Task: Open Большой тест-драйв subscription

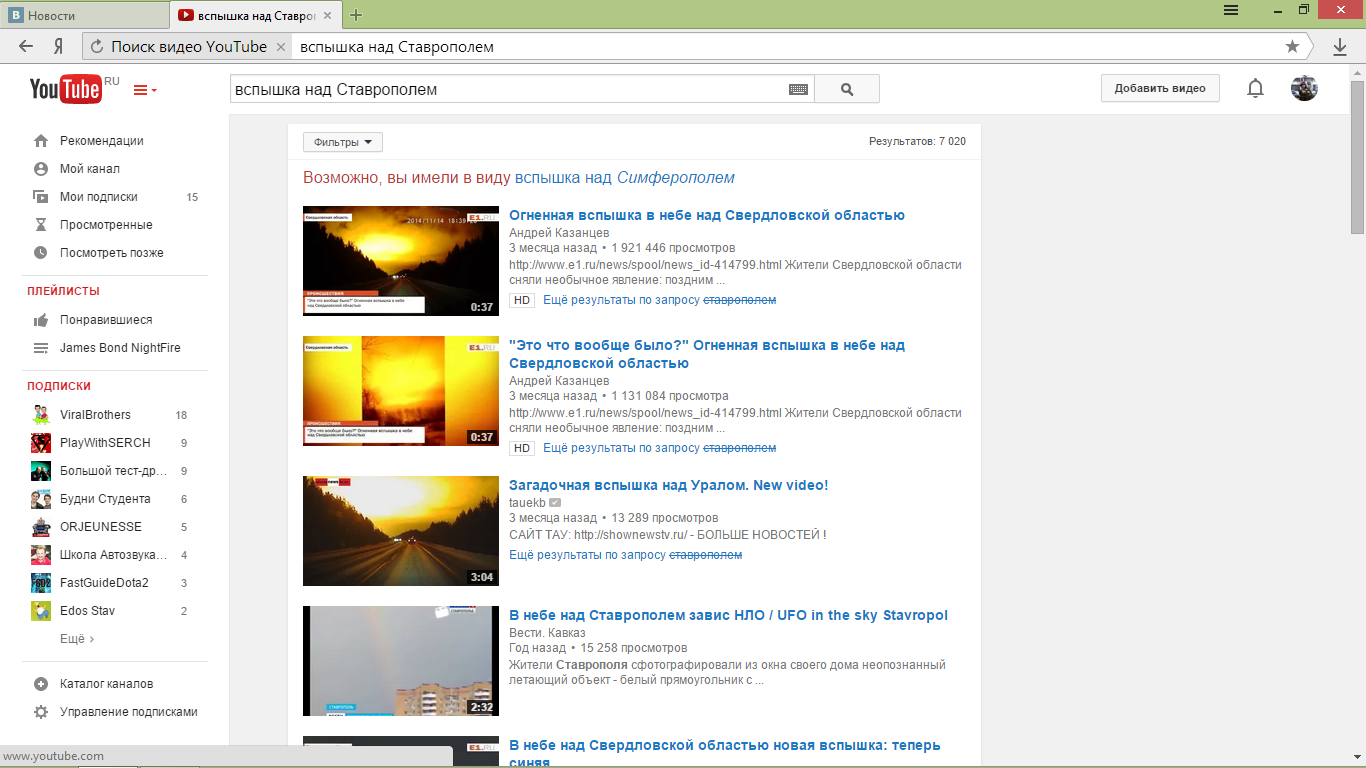Action: coord(114,471)
